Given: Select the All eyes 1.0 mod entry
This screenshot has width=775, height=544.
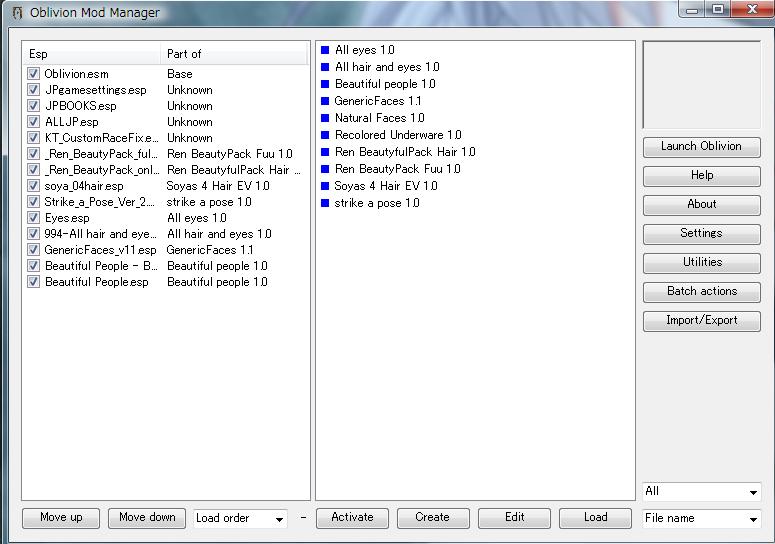Looking at the screenshot, I should click(364, 50).
